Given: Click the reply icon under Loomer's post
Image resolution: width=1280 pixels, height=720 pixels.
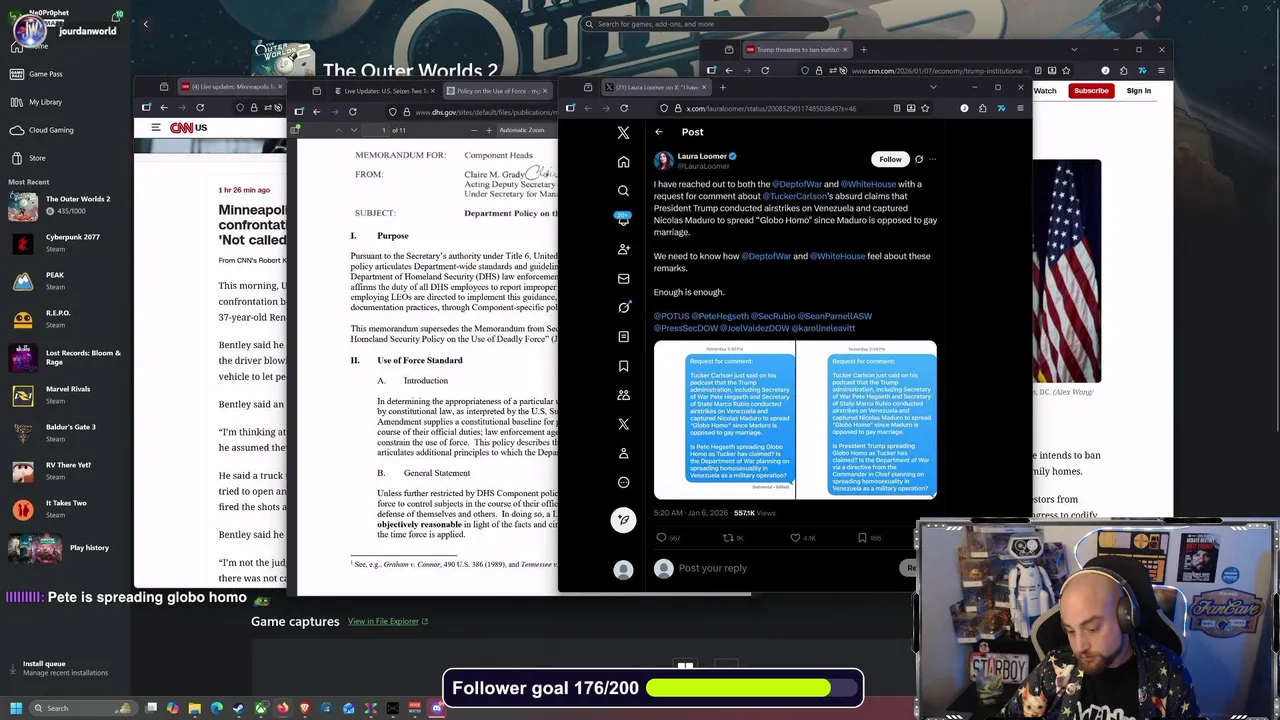Looking at the screenshot, I should point(661,538).
